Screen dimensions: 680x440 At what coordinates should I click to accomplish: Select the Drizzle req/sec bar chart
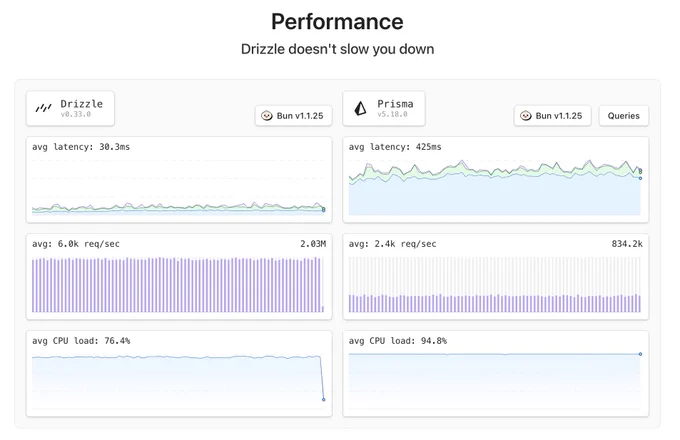tap(178, 285)
